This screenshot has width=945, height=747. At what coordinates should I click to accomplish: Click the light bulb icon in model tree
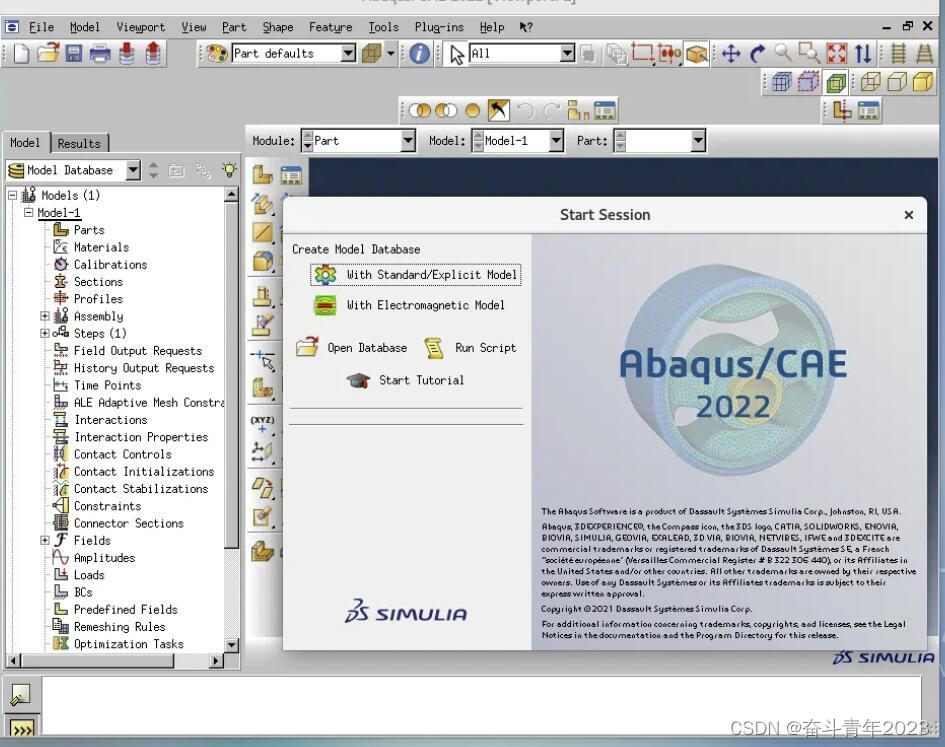[230, 171]
